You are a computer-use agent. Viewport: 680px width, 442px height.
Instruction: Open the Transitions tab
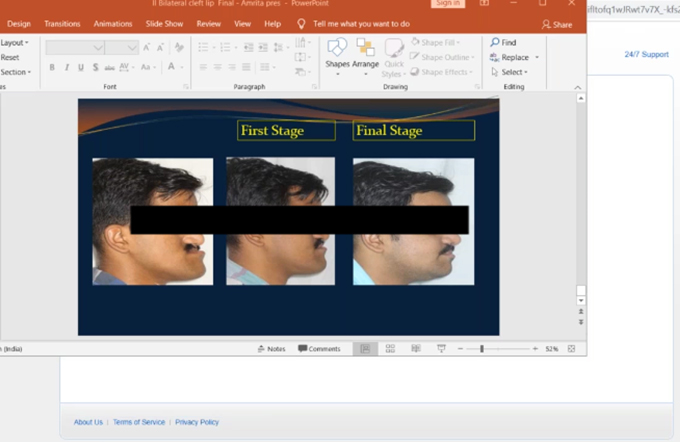[62, 24]
